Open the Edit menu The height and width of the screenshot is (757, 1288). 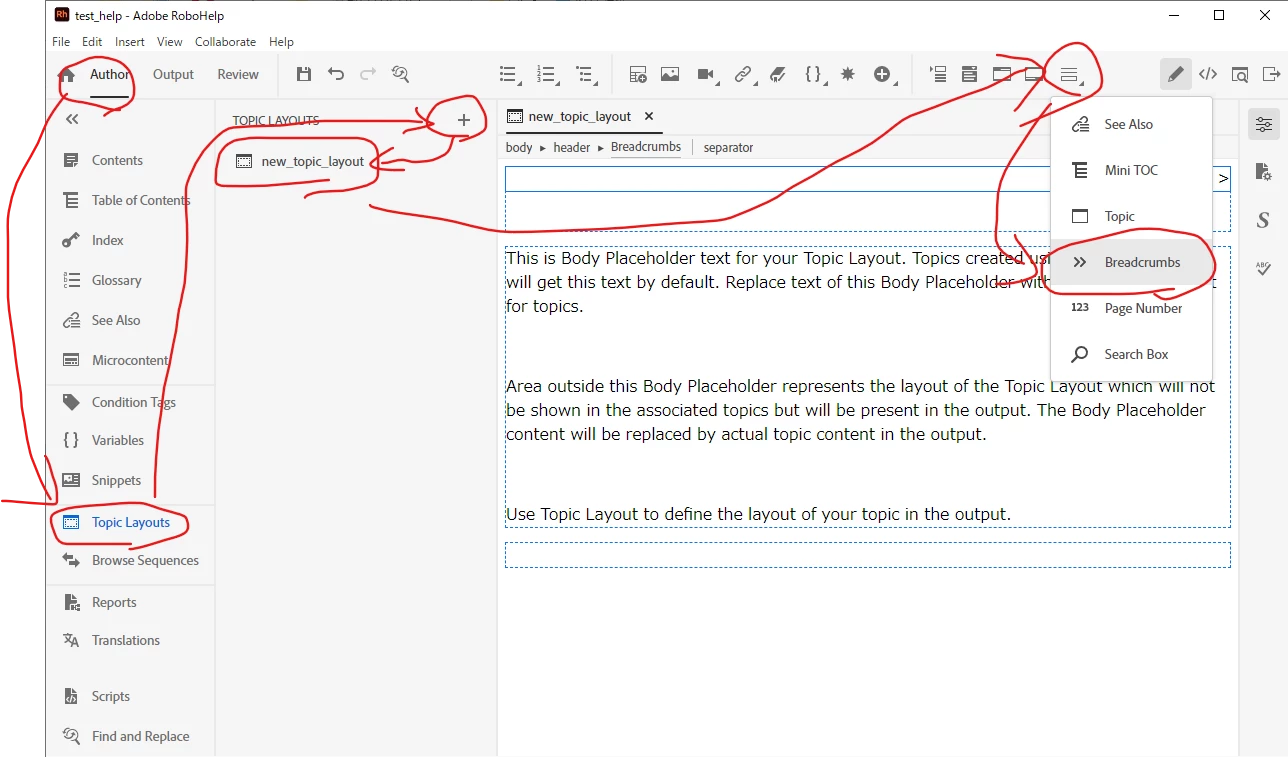[92, 42]
